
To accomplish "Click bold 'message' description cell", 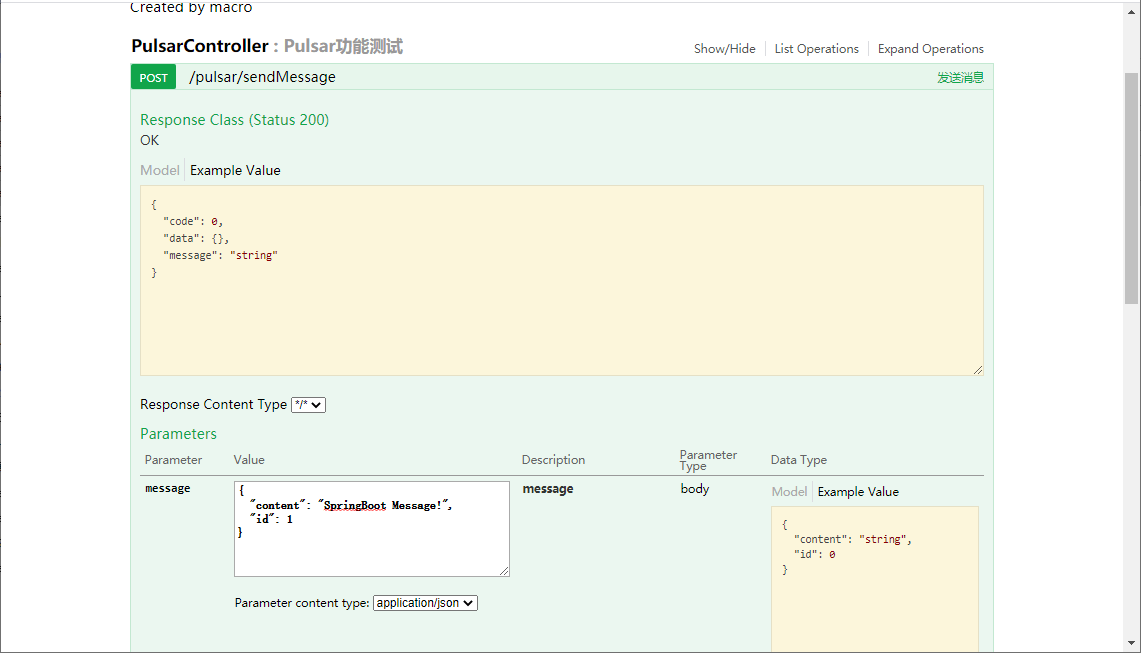I will click(548, 489).
